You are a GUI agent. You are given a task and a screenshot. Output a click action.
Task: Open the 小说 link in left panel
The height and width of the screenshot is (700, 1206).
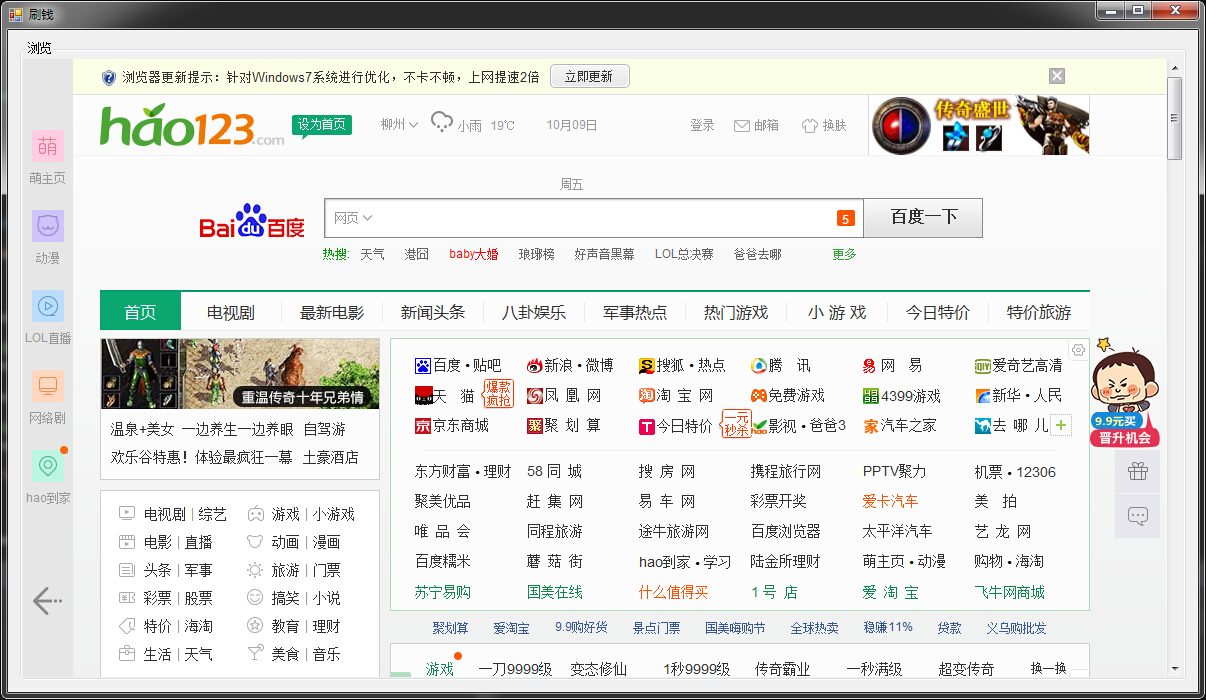click(x=326, y=598)
